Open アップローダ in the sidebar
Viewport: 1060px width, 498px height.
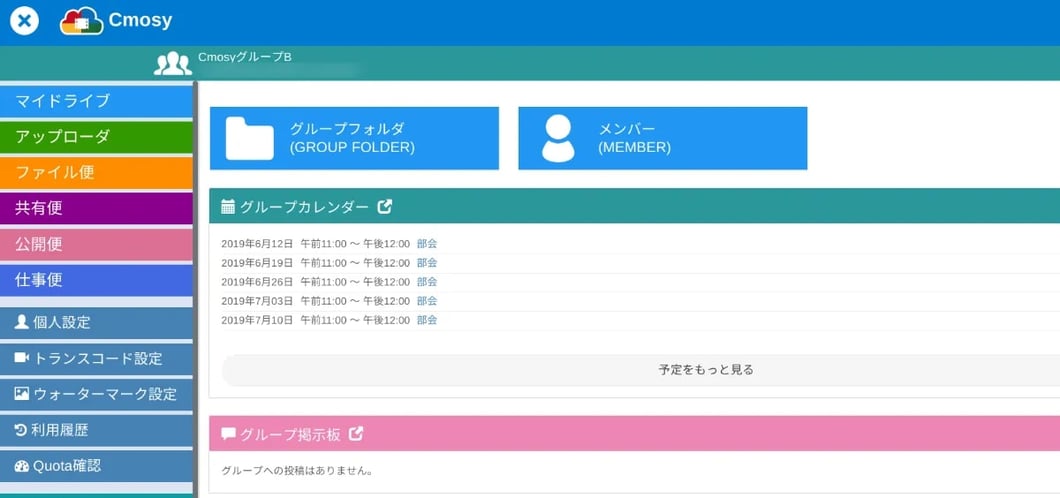tap(96, 137)
